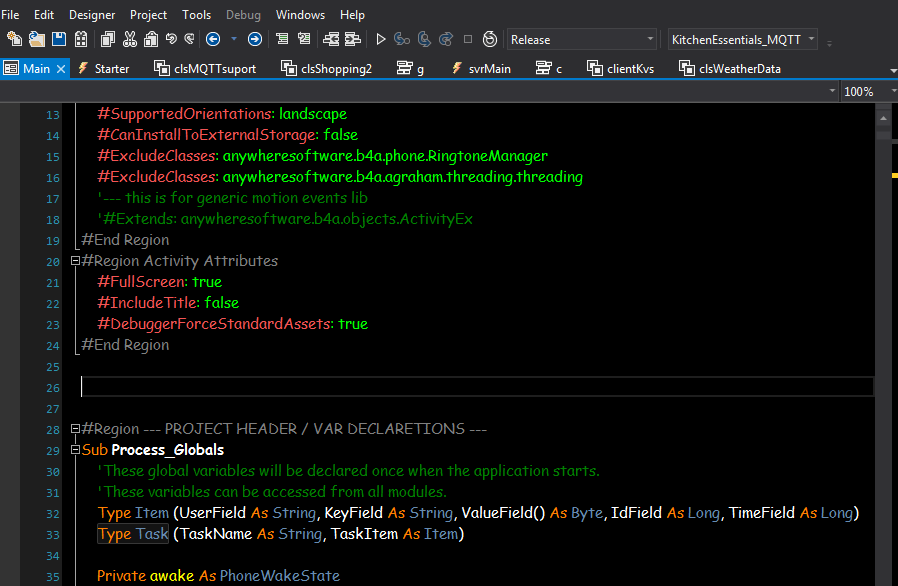Click the Uncomment block icon
This screenshot has width=898, height=586.
pyautogui.click(x=304, y=39)
